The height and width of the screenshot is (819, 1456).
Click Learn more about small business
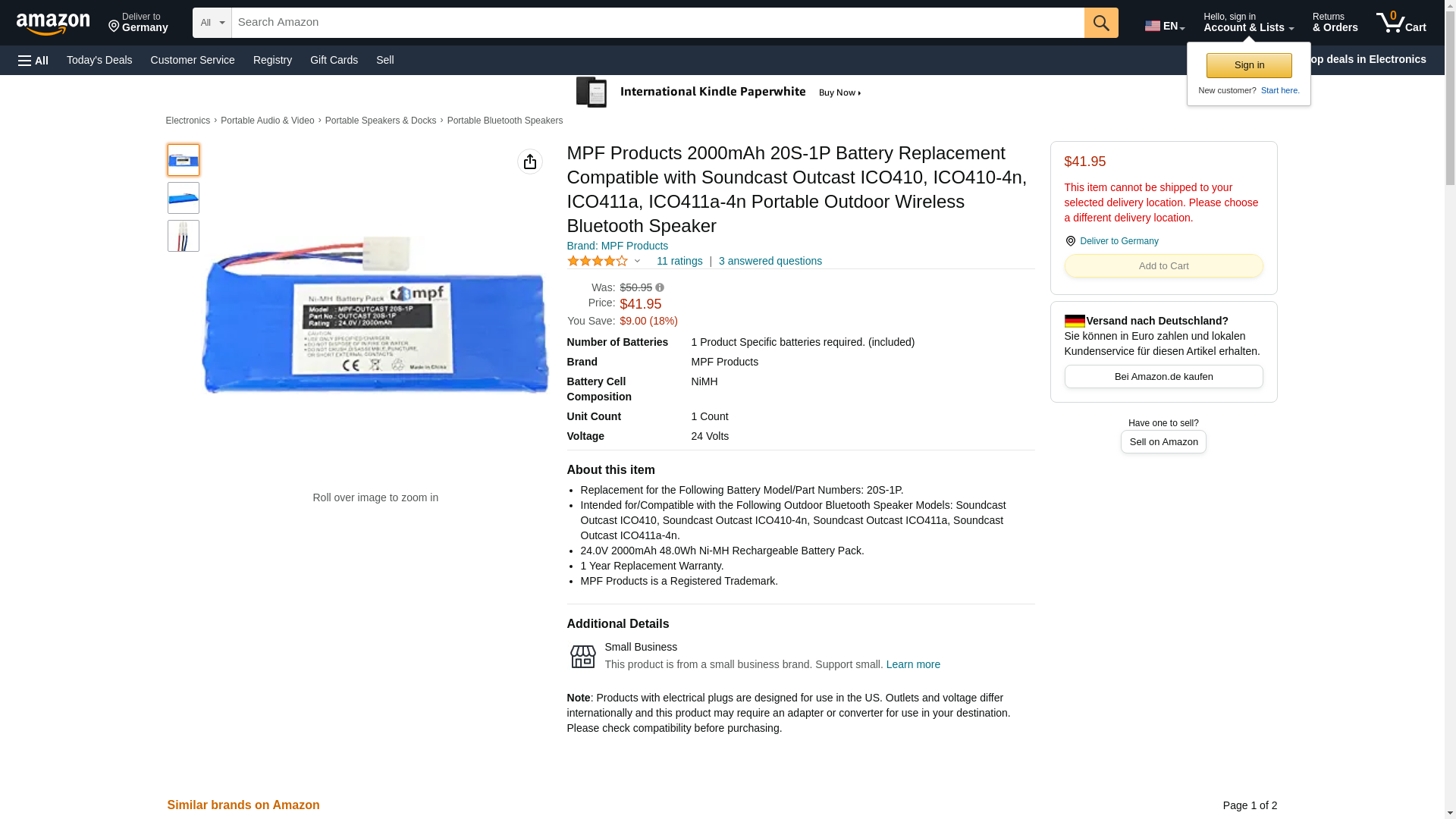[x=913, y=664]
